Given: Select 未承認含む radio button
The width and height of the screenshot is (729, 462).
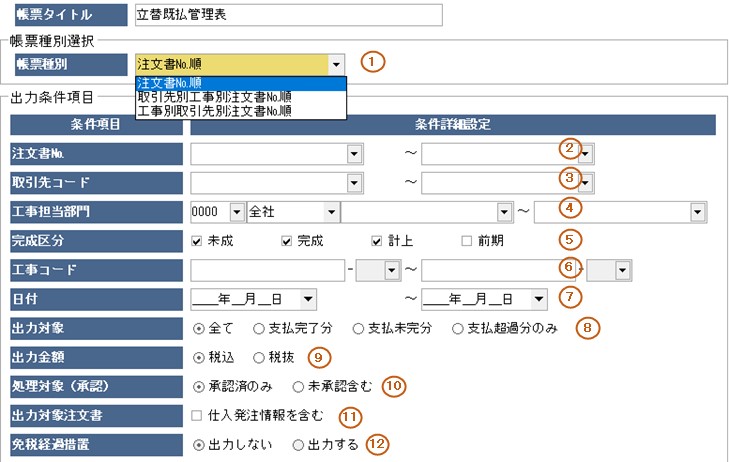Looking at the screenshot, I should (297, 386).
